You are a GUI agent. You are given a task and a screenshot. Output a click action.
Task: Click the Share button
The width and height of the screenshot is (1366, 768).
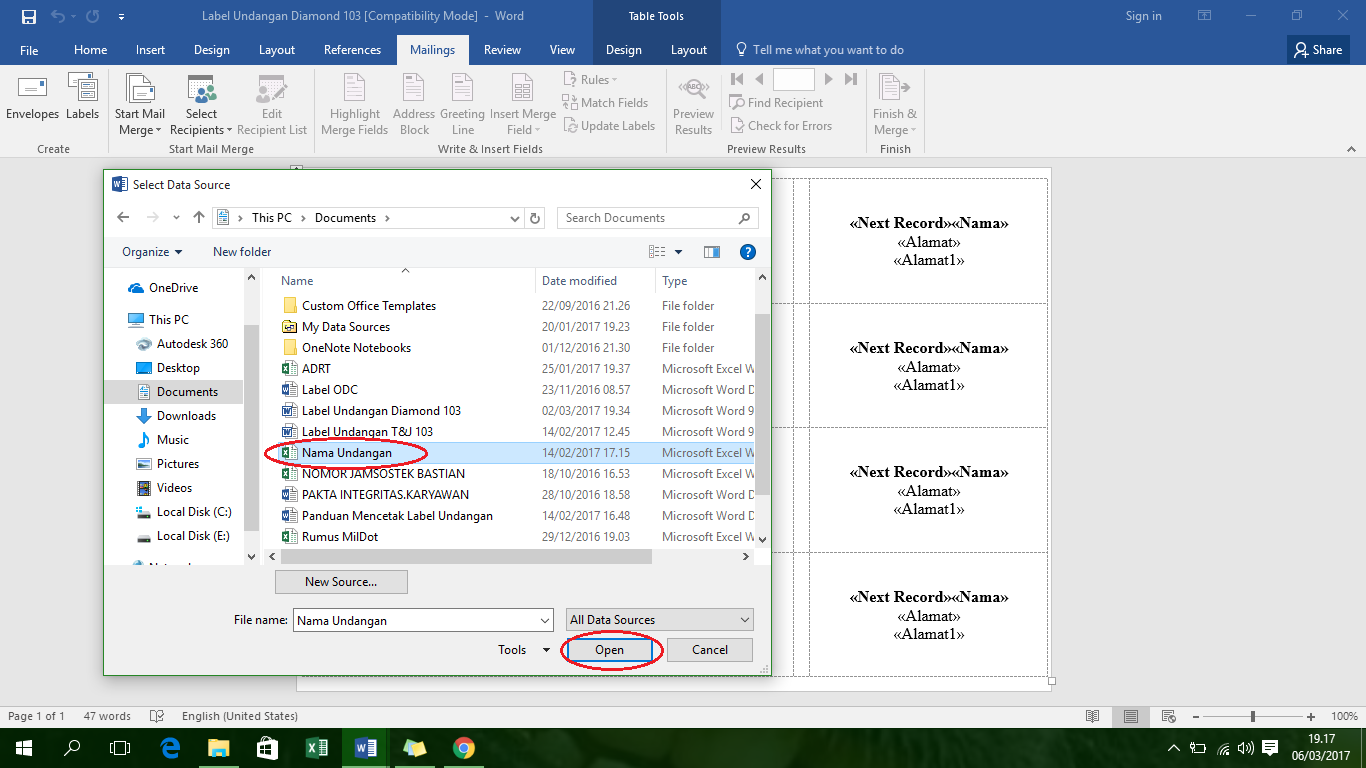coord(1318,50)
